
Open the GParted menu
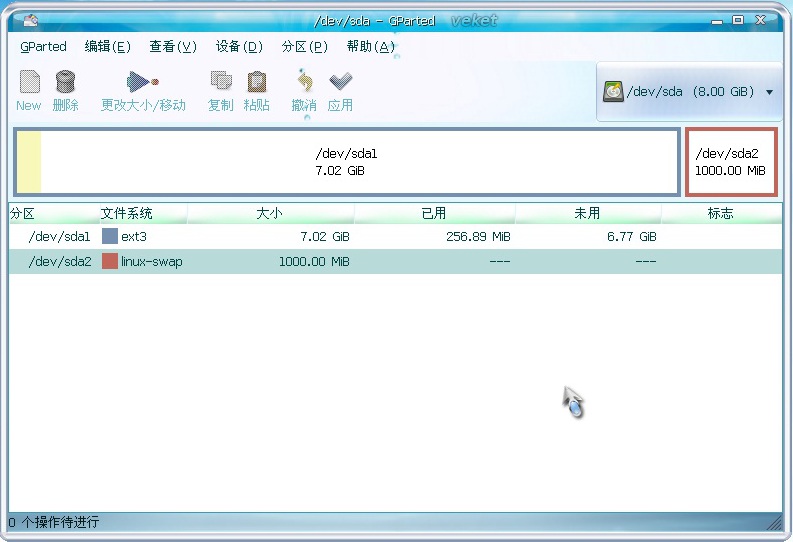click(x=43, y=47)
